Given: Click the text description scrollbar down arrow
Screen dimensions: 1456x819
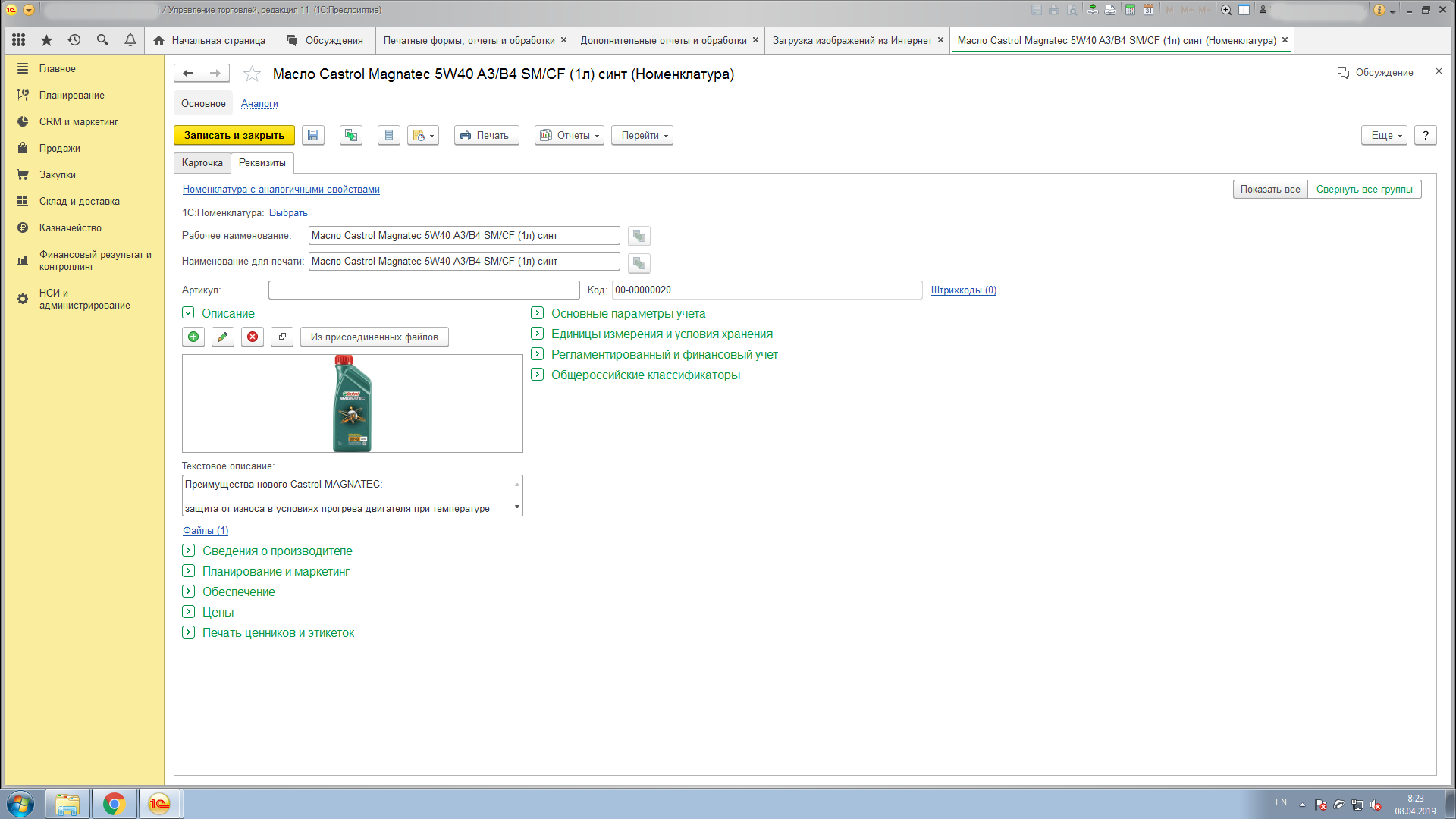Looking at the screenshot, I should point(517,507).
